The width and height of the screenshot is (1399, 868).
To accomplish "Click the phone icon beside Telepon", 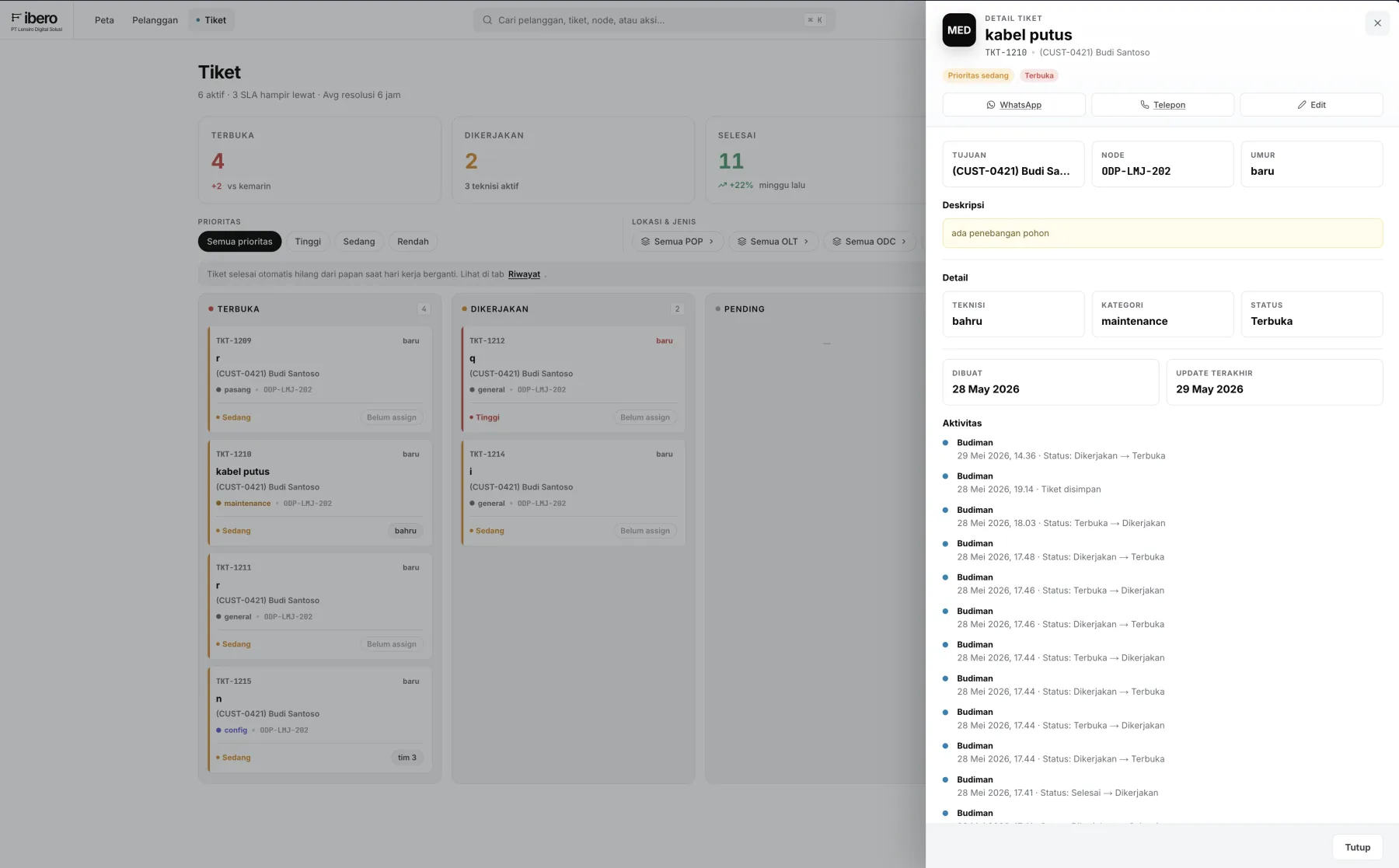I will tap(1145, 105).
